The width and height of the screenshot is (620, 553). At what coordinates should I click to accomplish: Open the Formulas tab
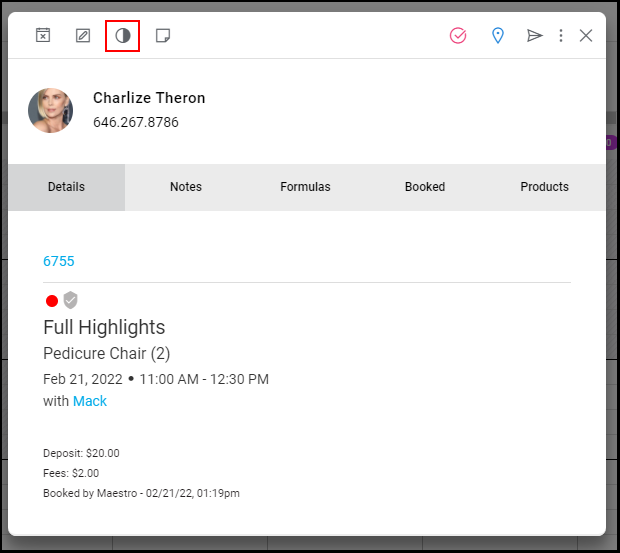[305, 187]
